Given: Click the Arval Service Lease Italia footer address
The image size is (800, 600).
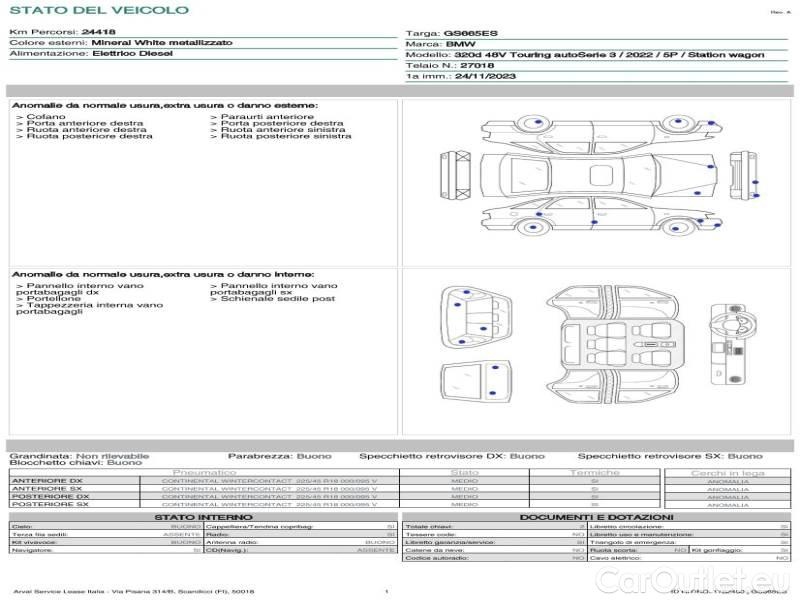Looking at the screenshot, I should (x=134, y=592).
